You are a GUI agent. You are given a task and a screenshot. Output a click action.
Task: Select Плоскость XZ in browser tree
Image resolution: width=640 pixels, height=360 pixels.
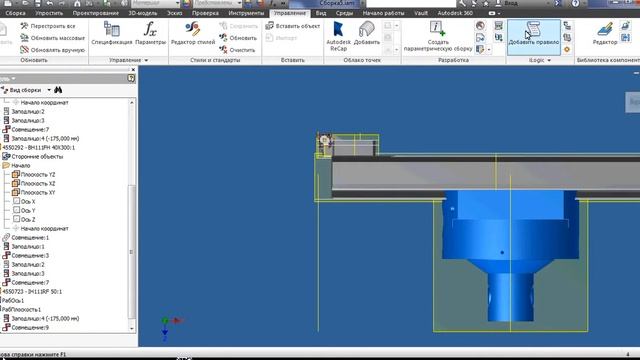point(33,183)
